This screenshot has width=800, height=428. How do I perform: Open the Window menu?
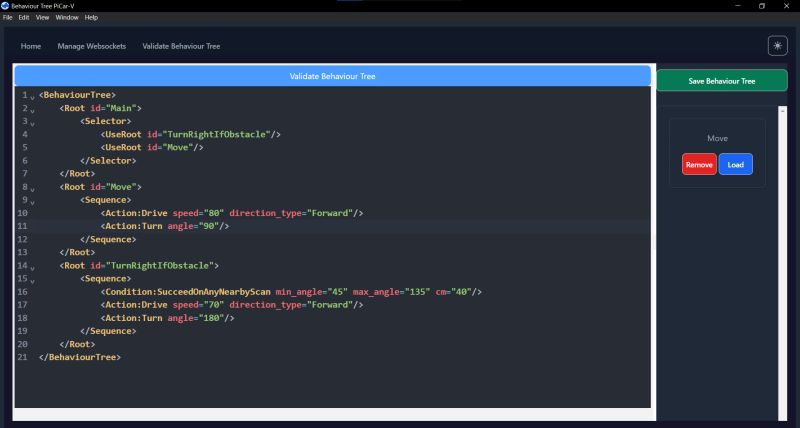point(67,17)
